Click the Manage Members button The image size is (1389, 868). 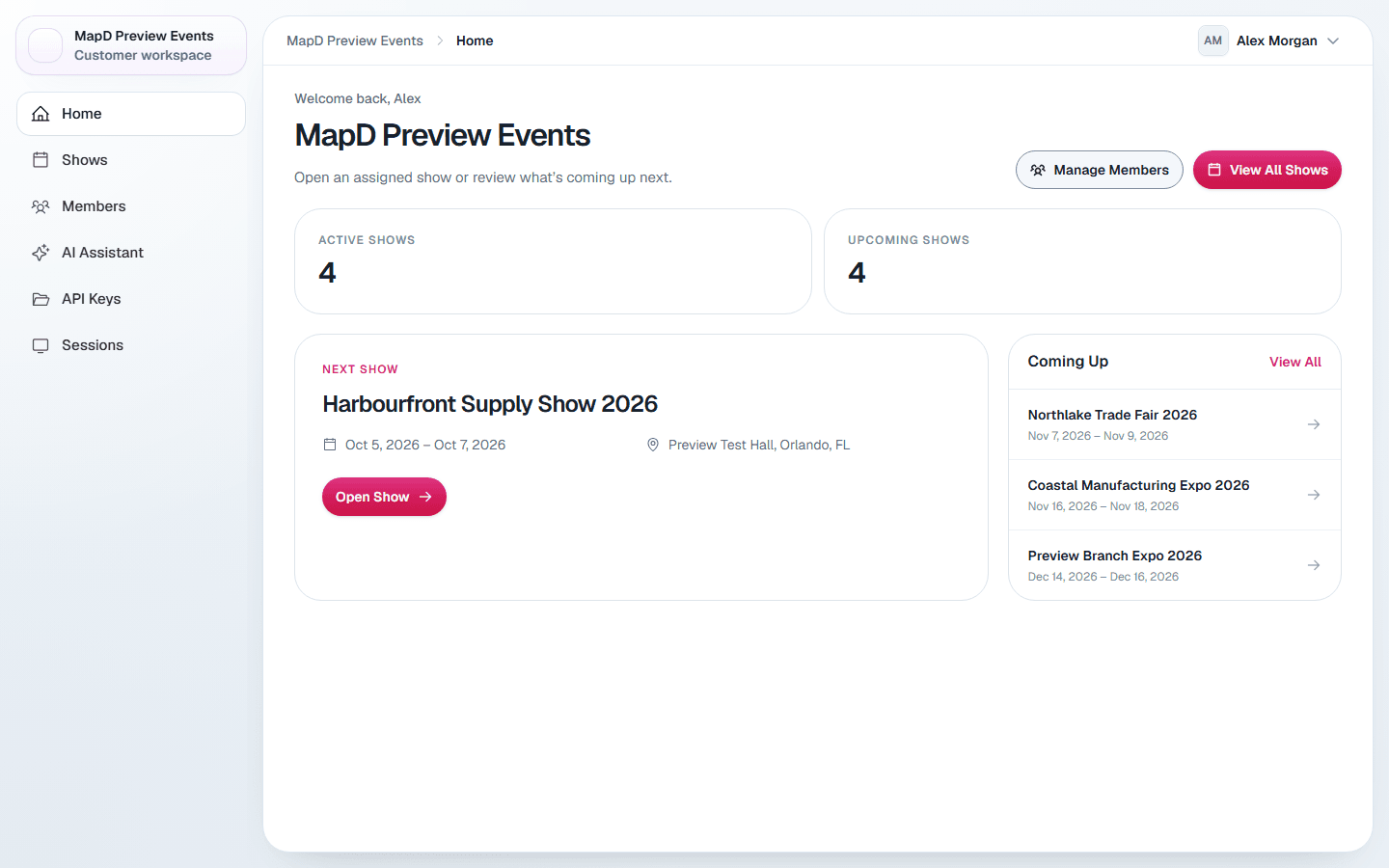point(1100,170)
